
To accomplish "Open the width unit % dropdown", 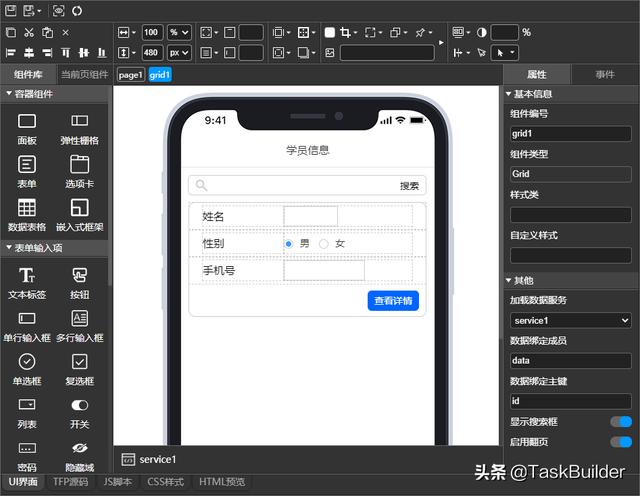I will [x=179, y=32].
